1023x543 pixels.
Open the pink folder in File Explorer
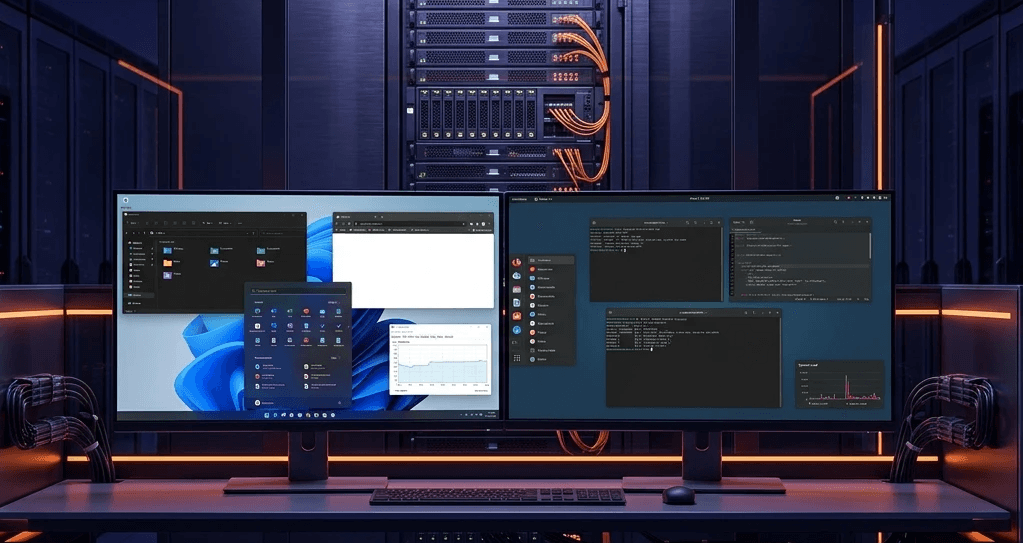point(260,263)
